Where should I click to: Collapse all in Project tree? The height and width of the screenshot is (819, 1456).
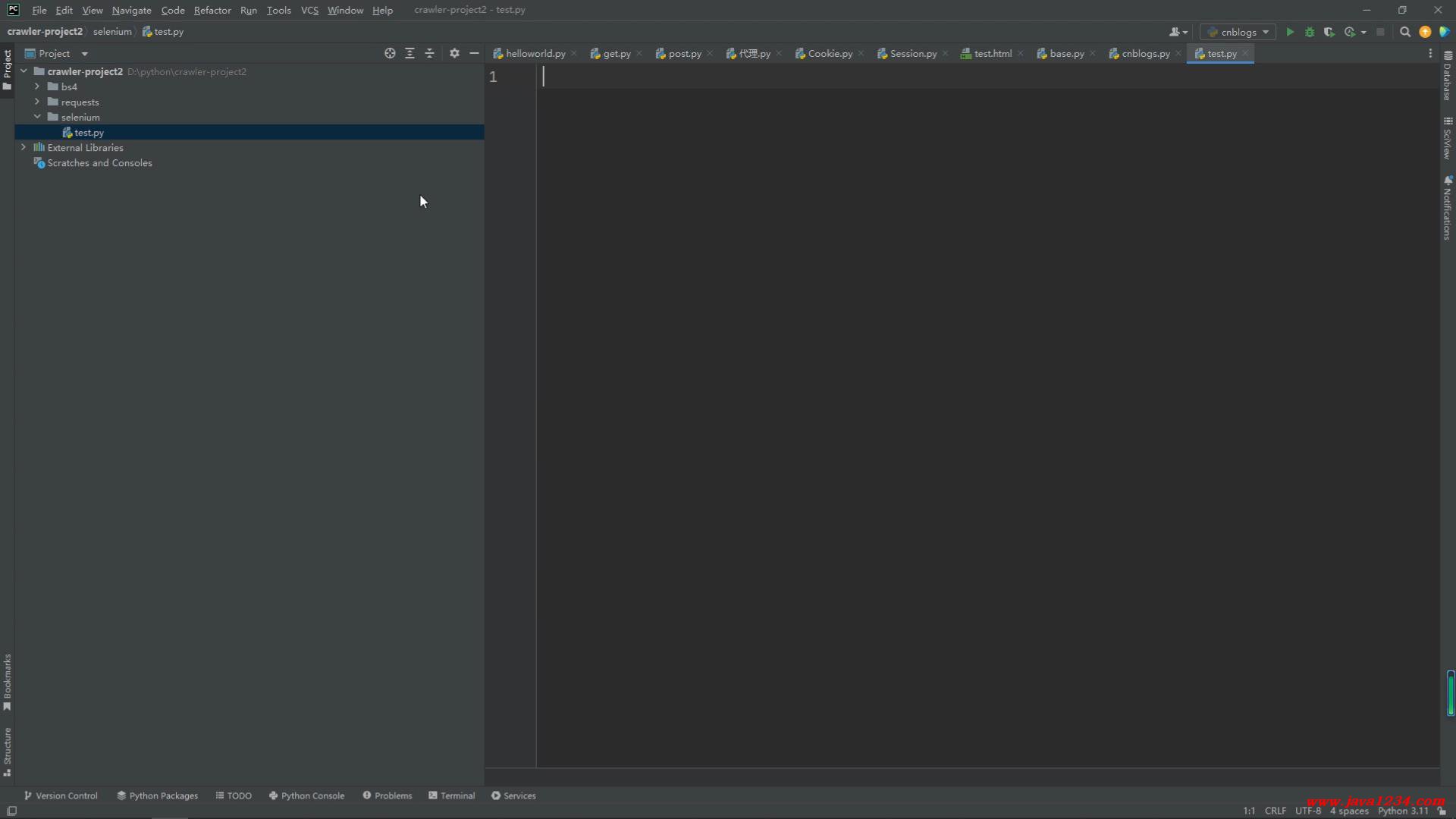429,53
